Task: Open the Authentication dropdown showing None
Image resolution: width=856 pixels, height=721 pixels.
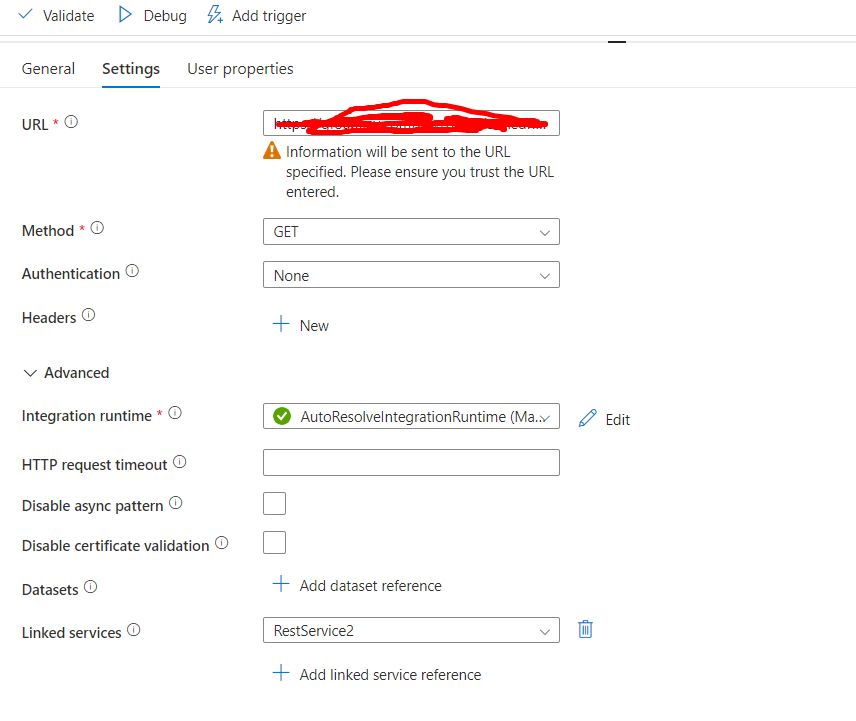Action: pyautogui.click(x=411, y=275)
